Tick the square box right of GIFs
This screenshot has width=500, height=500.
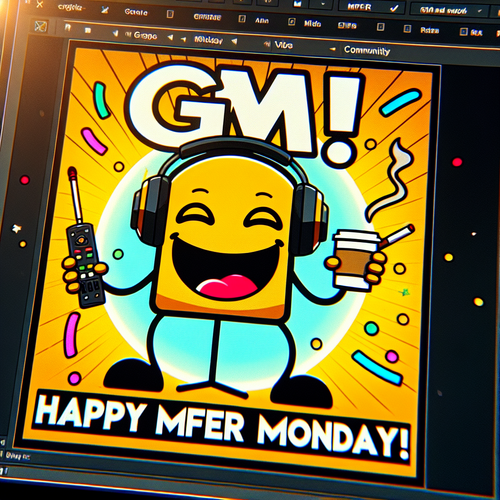(381, 27)
